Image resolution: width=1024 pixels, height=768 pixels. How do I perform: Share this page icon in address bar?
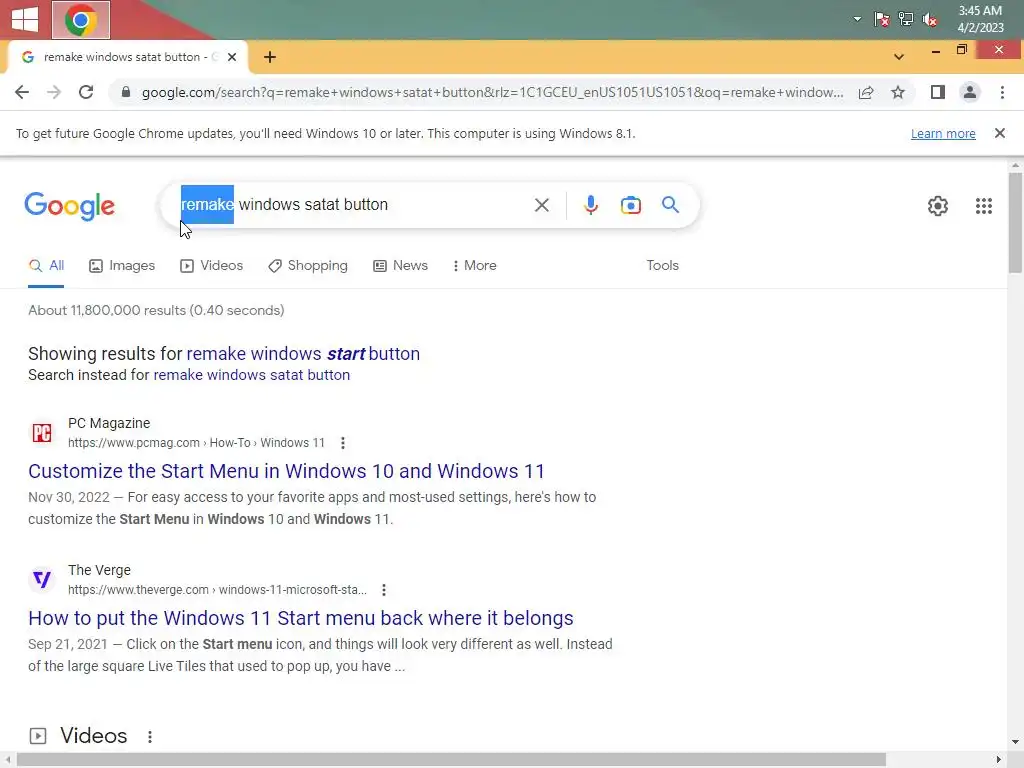click(x=866, y=92)
